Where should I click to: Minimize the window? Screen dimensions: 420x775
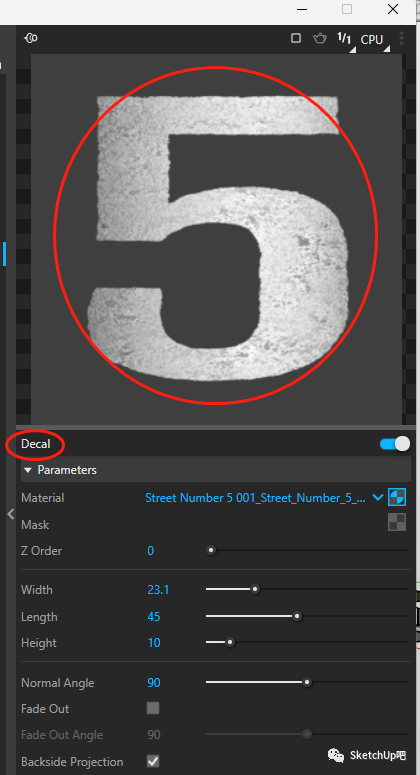pyautogui.click(x=301, y=9)
